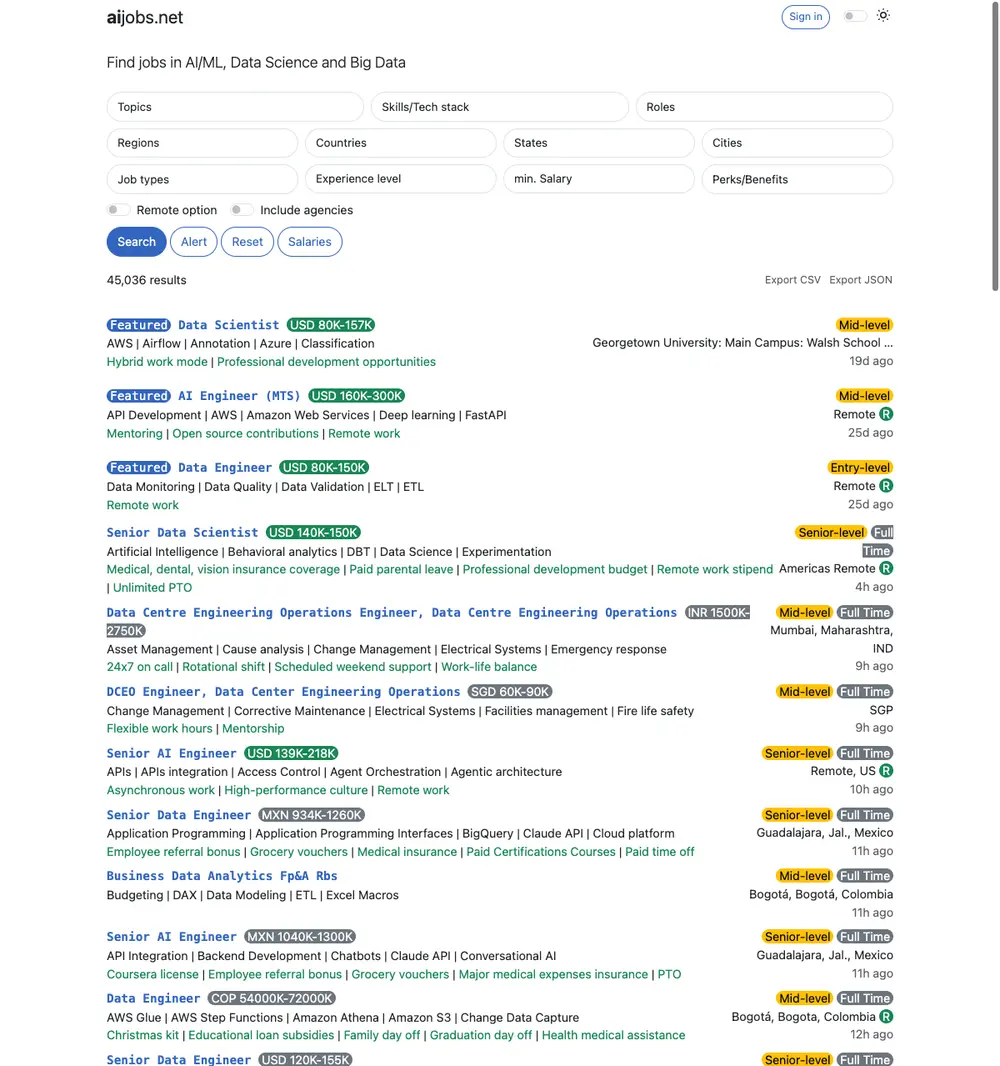Click remote R icon beside Bogotá, Bogota, Colombia
1000x1066 pixels.
point(886,1016)
